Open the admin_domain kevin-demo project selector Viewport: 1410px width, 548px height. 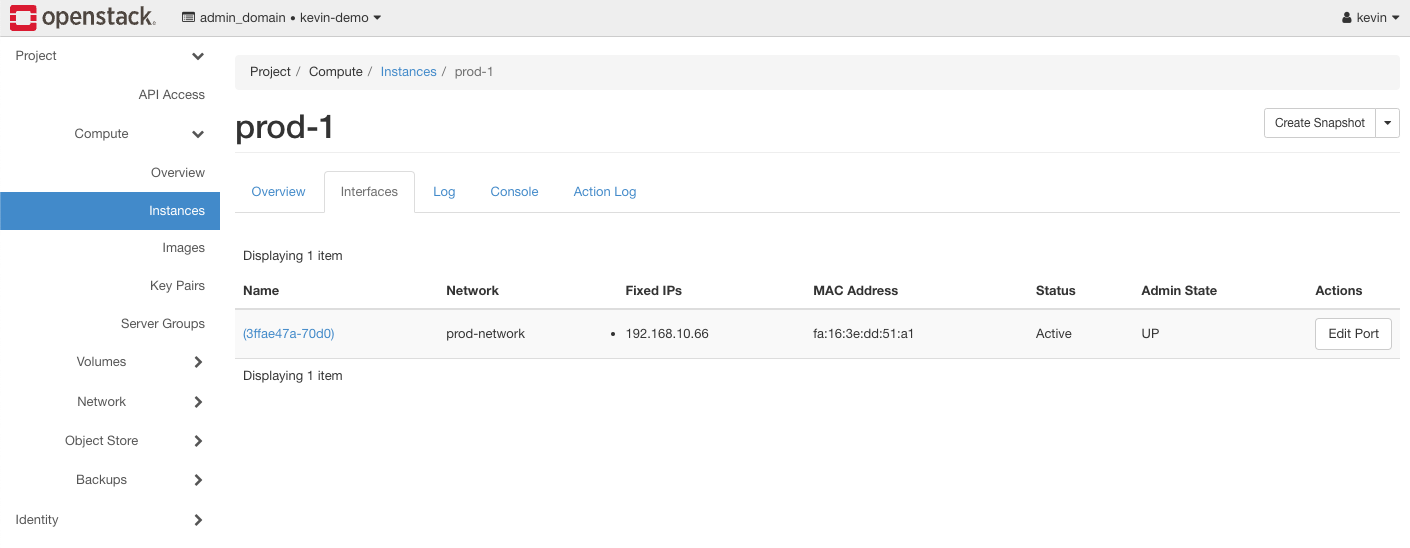tap(281, 18)
